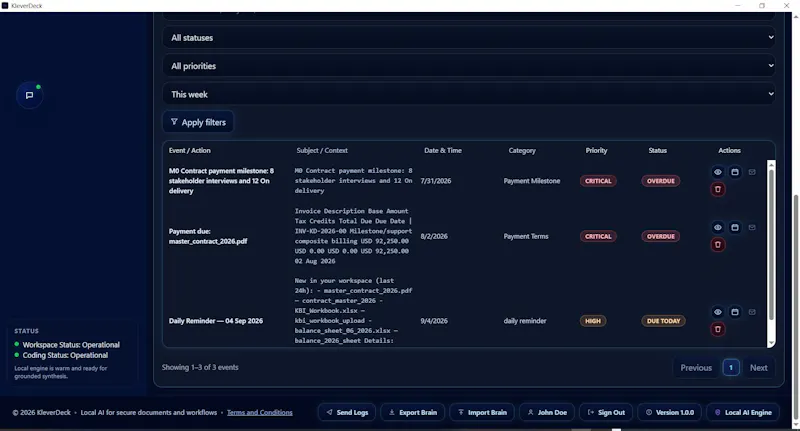This screenshot has width=800, height=431.
Task: Click the mail icon for master_contract_2026.pdf row
Action: (752, 227)
